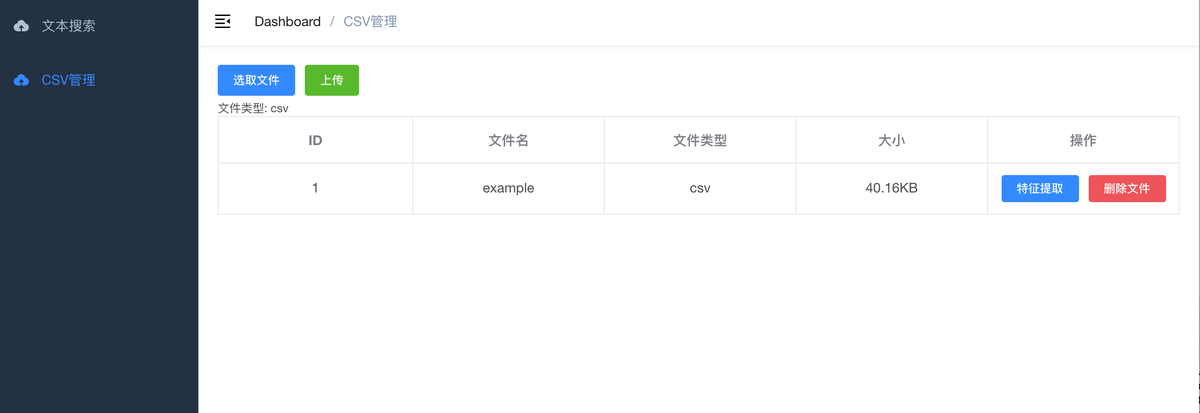Click the 文件类型 column header
Viewport: 1200px width, 413px height.
tap(700, 140)
